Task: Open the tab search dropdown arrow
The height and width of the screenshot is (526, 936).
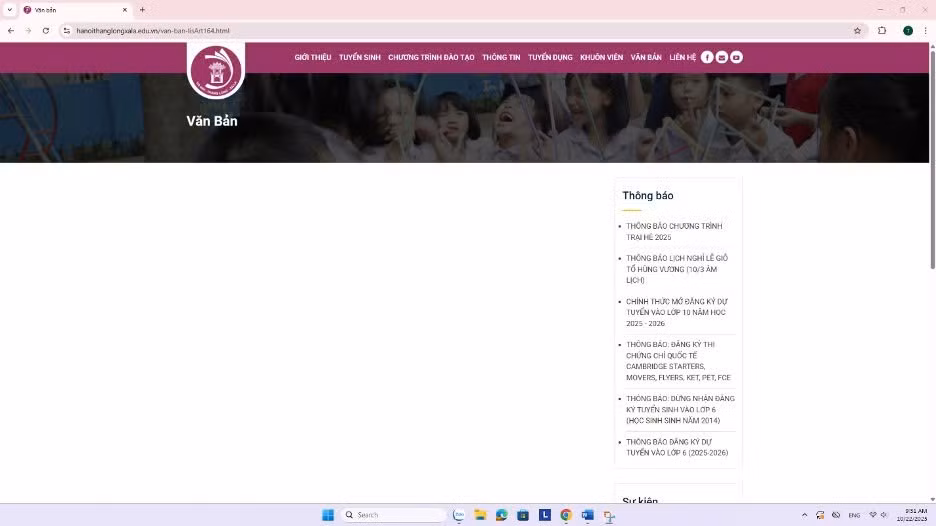Action: 10,10
